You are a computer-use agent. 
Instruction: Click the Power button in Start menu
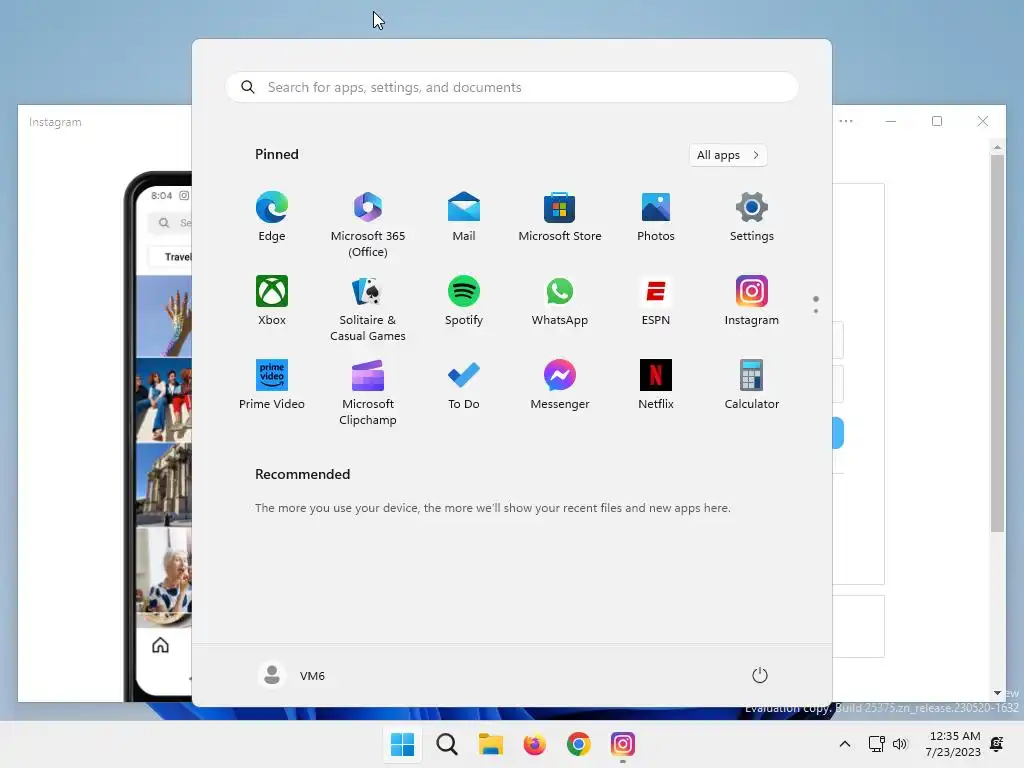click(x=760, y=675)
